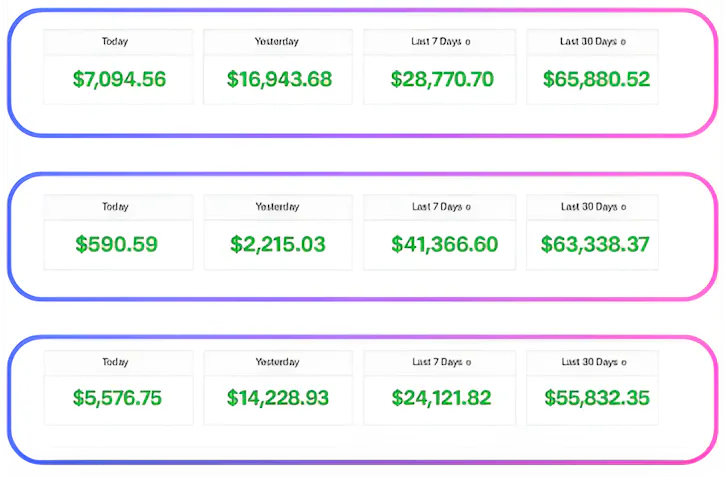Click the $24,121.82 earnings figure
This screenshot has height=477, width=725.
point(441,398)
